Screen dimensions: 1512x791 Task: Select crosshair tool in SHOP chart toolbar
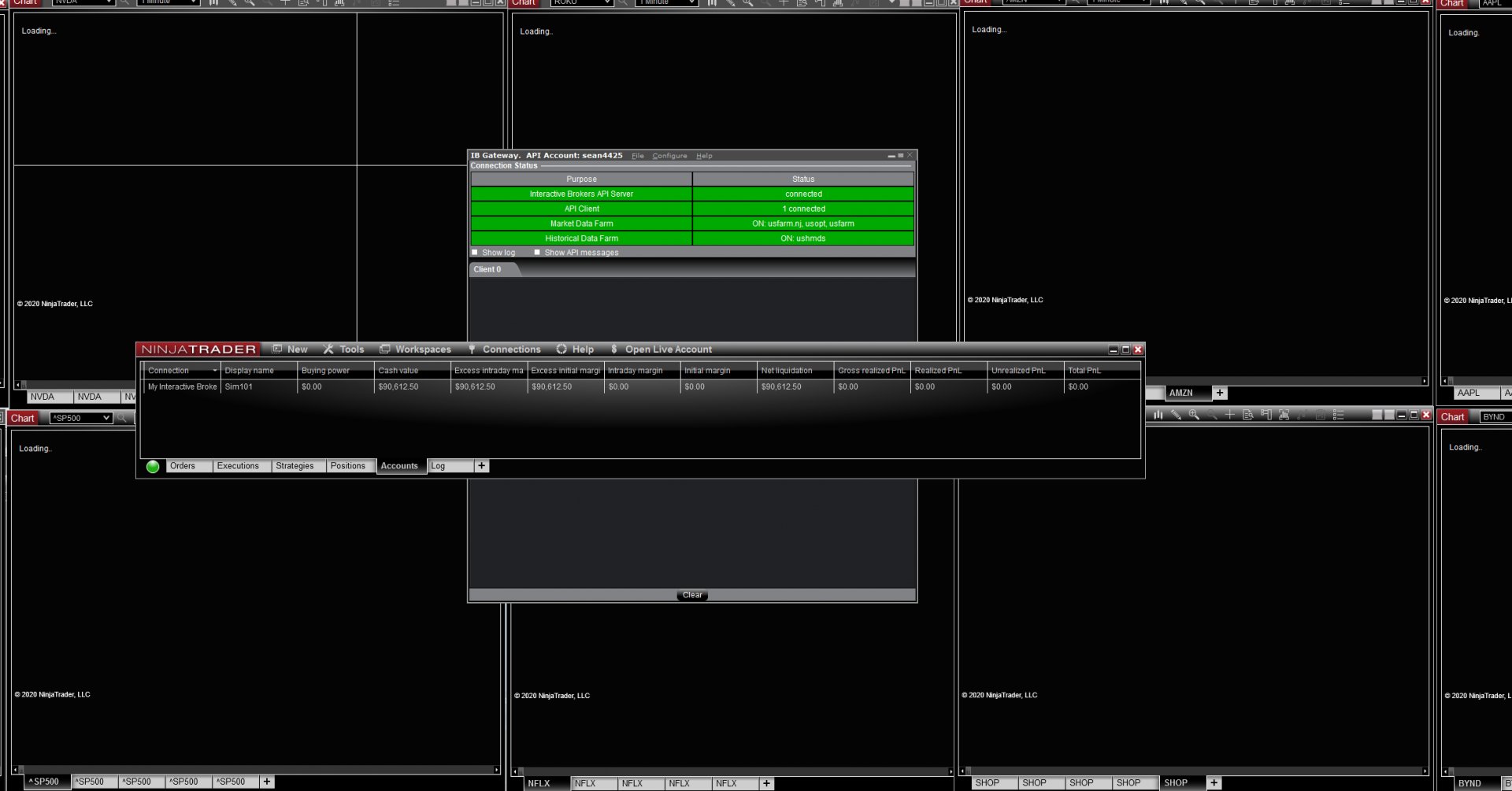(1230, 415)
